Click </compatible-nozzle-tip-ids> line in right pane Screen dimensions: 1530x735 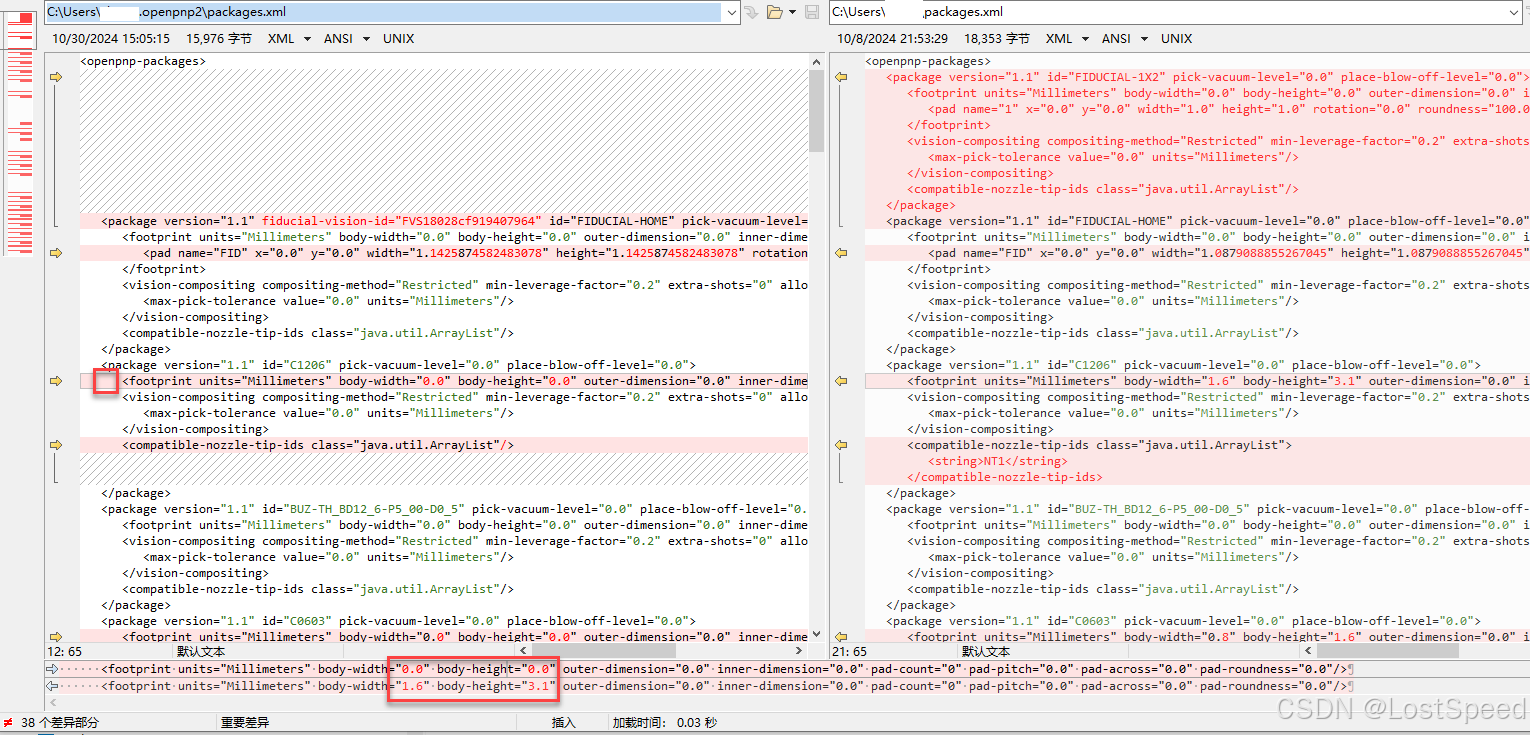tap(1005, 477)
